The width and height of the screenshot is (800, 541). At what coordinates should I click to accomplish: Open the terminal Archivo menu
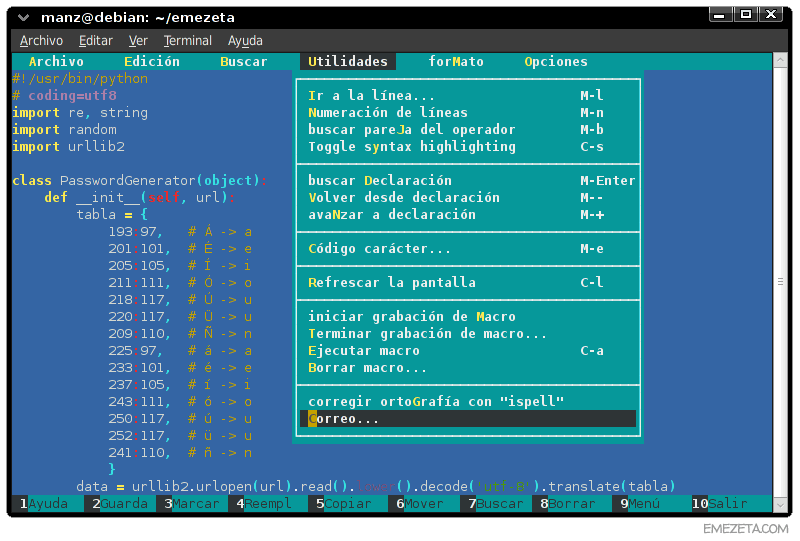(x=41, y=41)
